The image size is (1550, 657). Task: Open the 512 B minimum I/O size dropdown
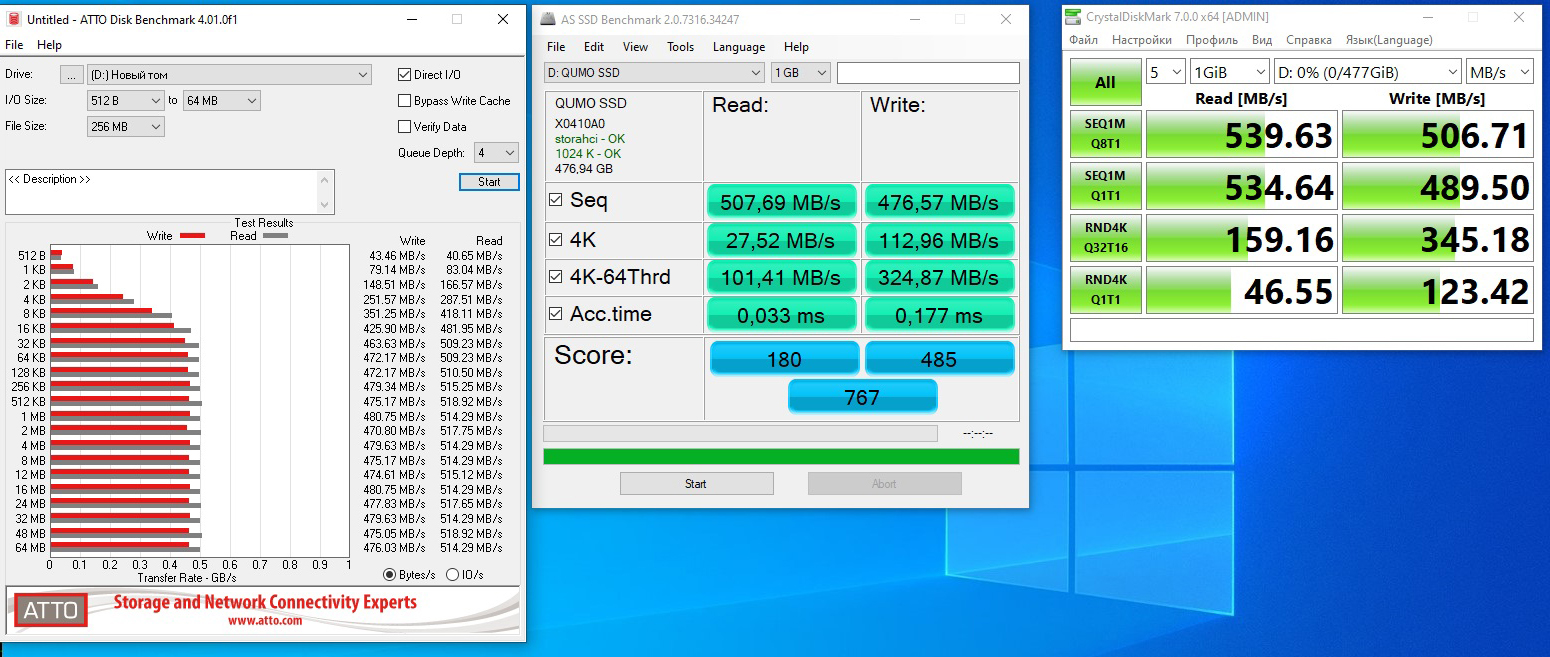click(x=126, y=100)
